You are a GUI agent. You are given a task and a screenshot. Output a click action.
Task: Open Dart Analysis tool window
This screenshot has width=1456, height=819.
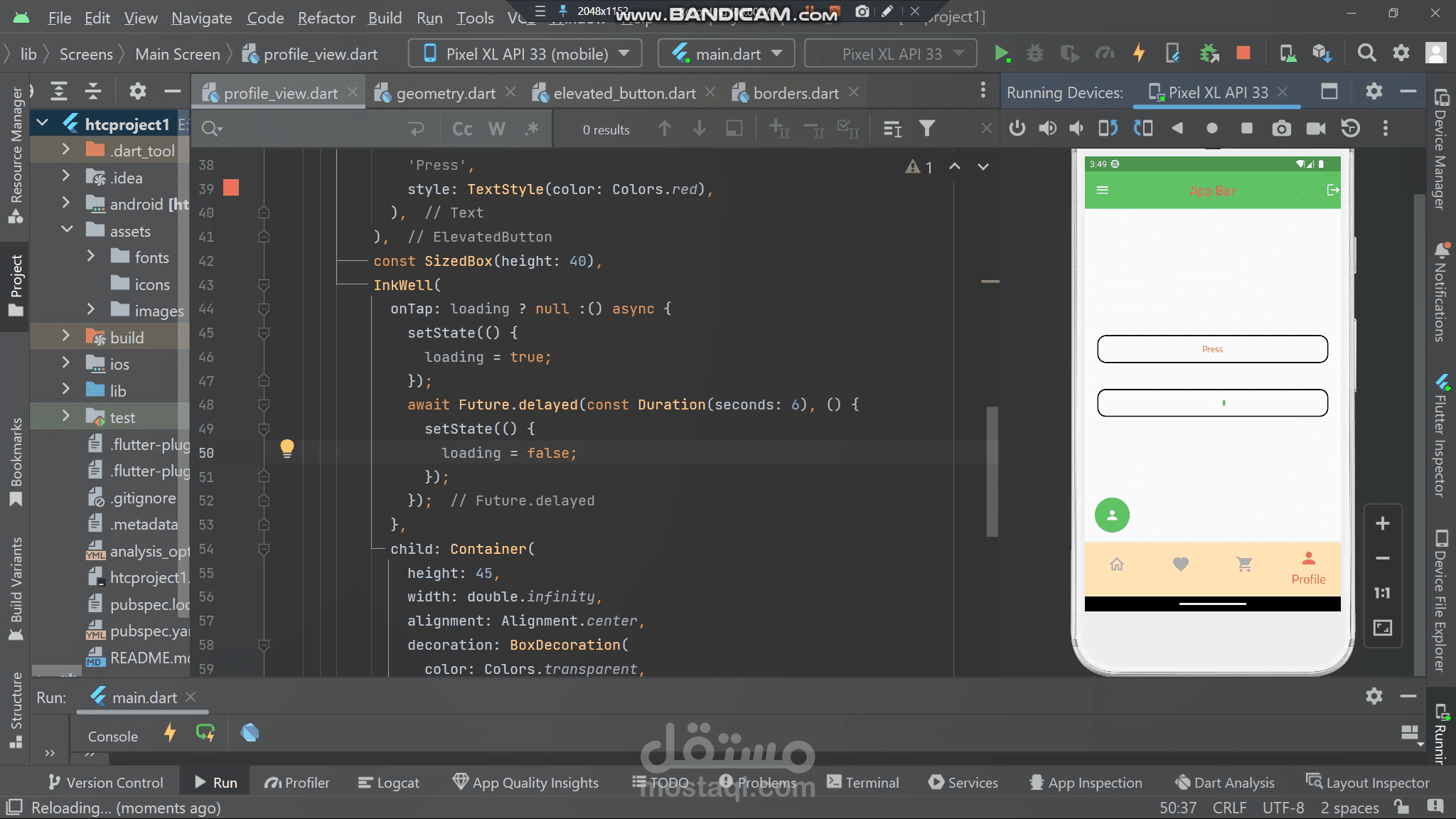click(1224, 782)
